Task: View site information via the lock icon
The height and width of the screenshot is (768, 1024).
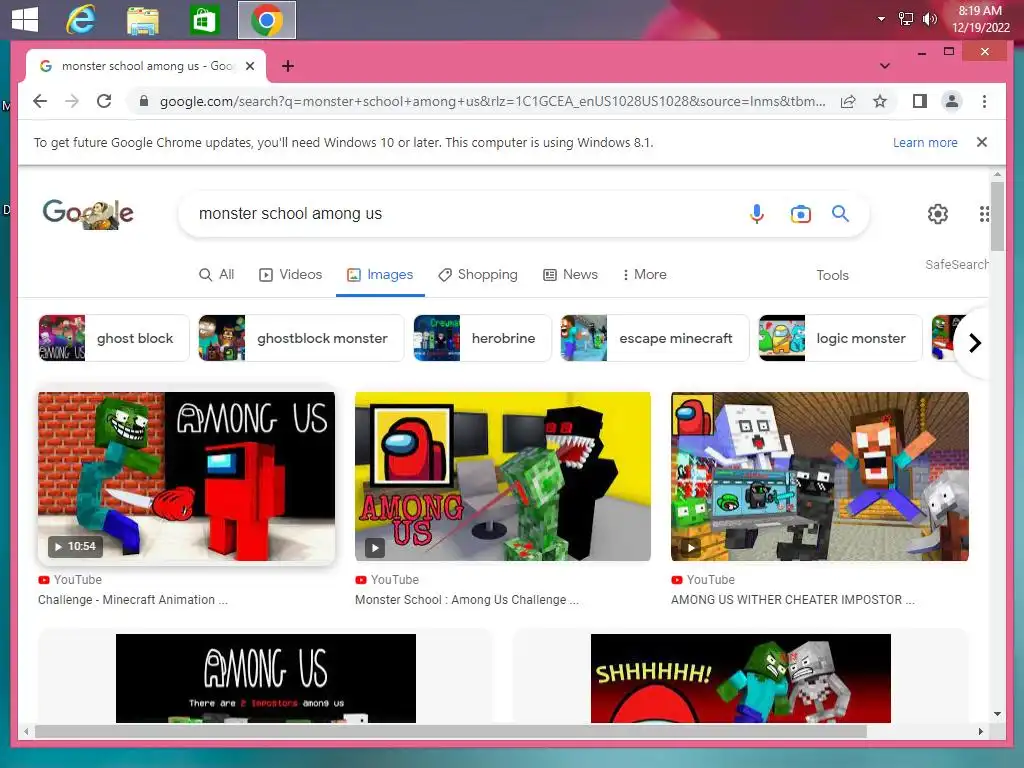Action: click(144, 101)
